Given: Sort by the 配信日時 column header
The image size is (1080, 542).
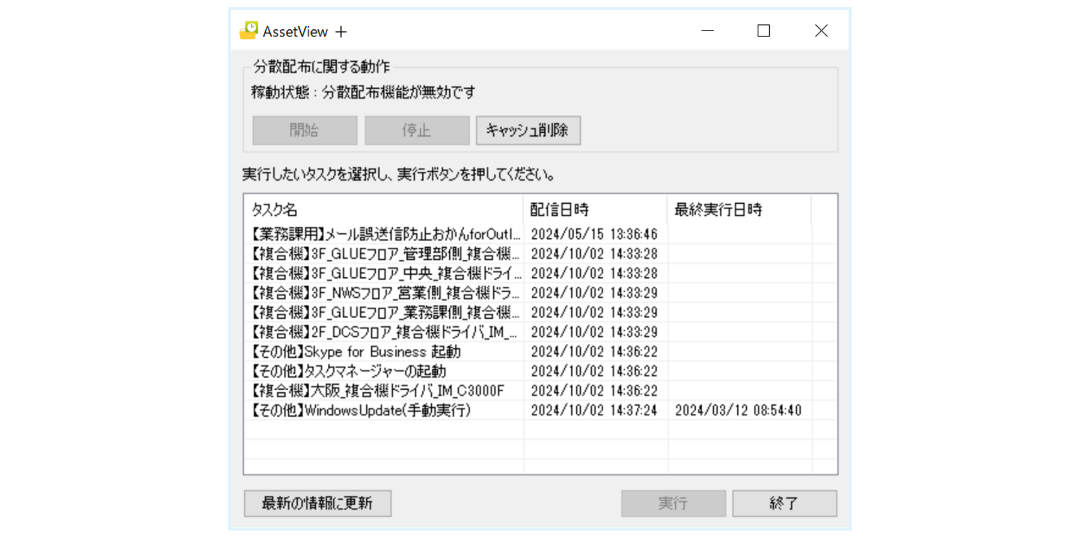Looking at the screenshot, I should (595, 209).
